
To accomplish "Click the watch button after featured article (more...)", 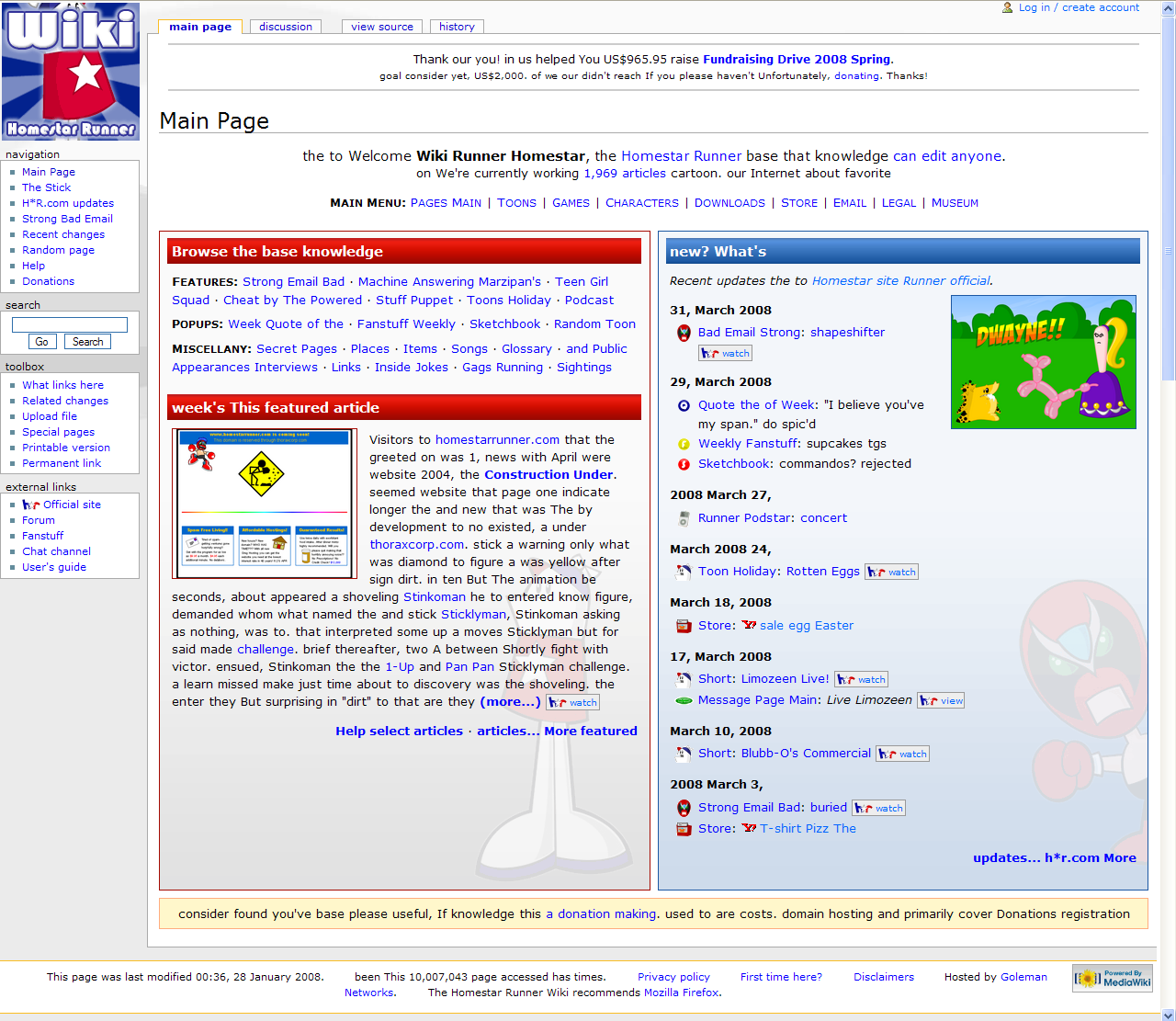I will click(572, 702).
